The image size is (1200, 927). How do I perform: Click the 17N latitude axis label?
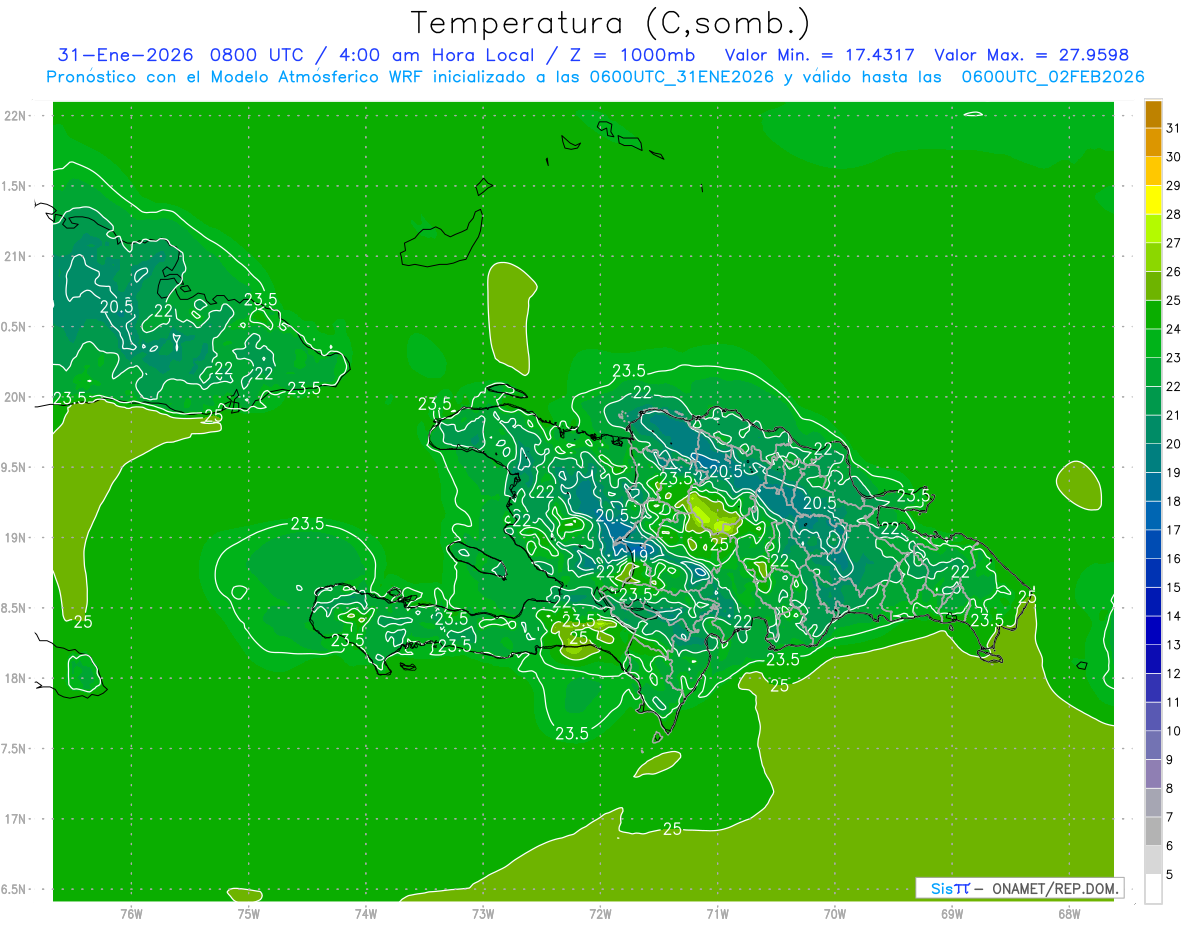point(15,819)
